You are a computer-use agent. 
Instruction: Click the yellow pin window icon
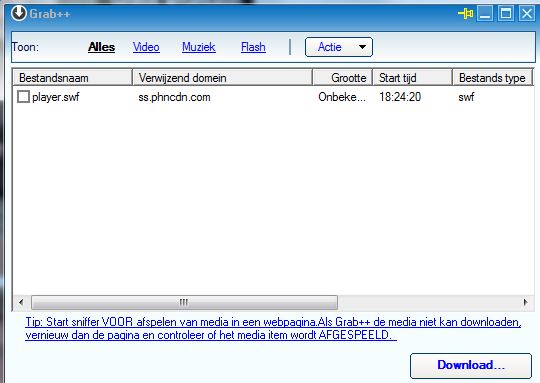coord(466,14)
